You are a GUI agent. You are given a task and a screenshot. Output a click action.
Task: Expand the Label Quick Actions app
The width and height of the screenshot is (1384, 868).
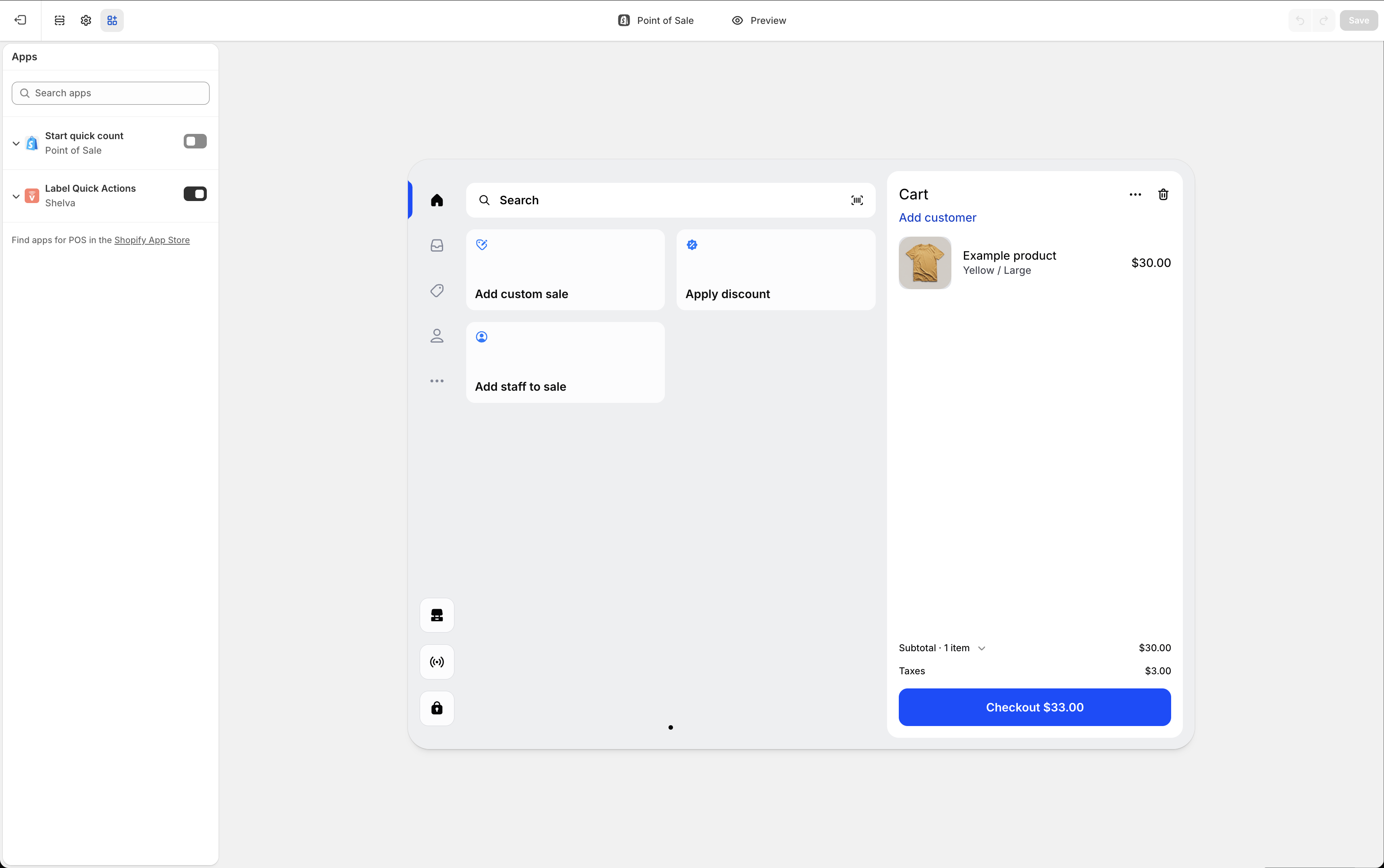16,196
